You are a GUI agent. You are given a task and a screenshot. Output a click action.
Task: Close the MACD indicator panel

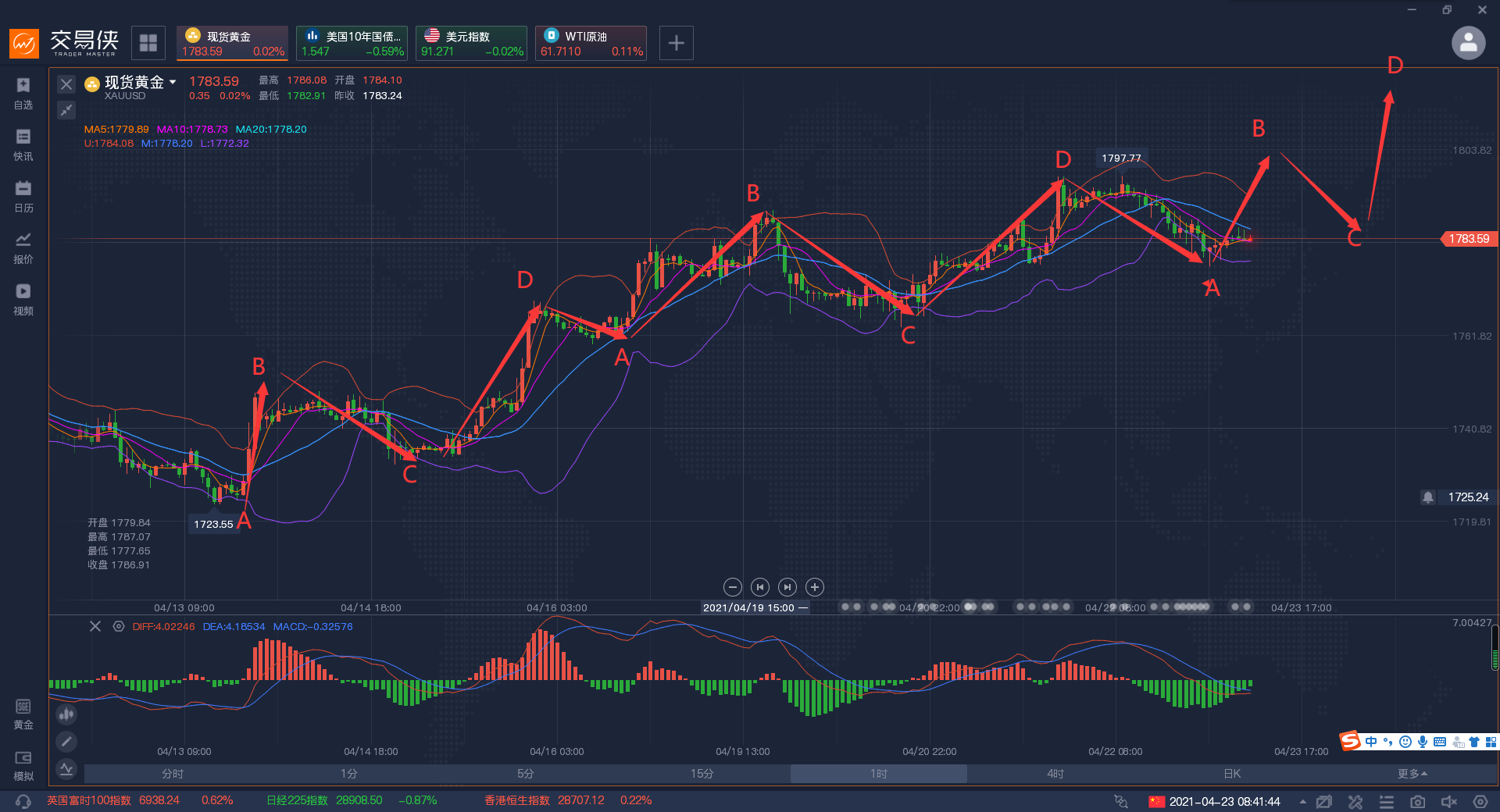95,626
